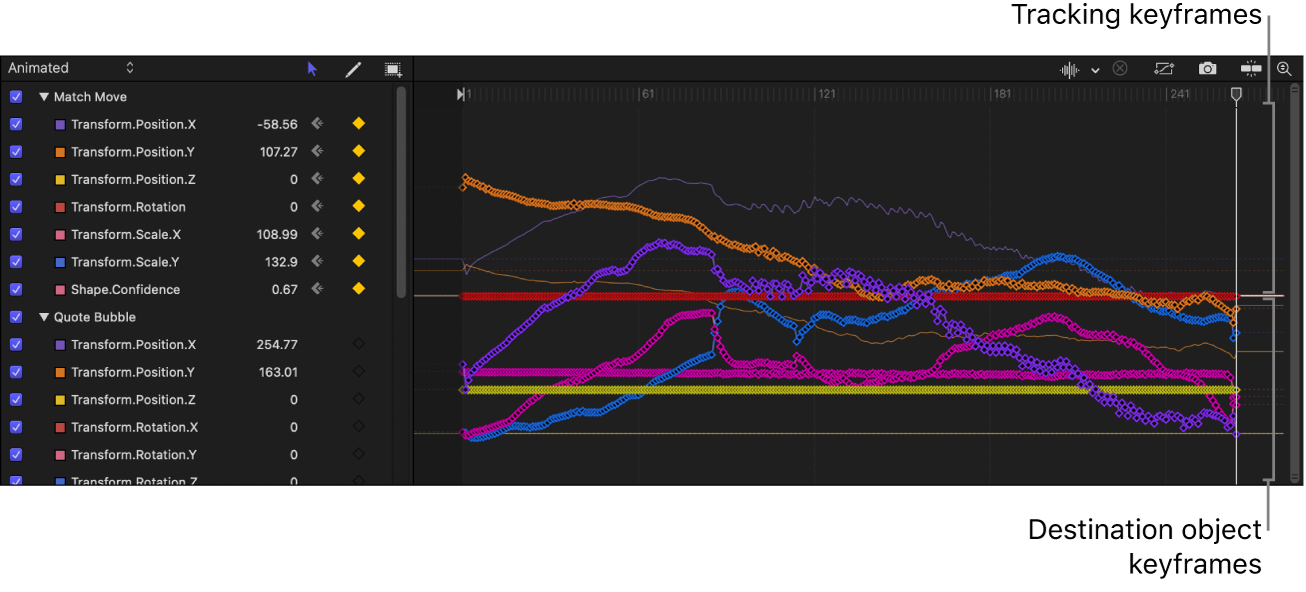
Task: Click the clear curve list button
Action: (1119, 68)
